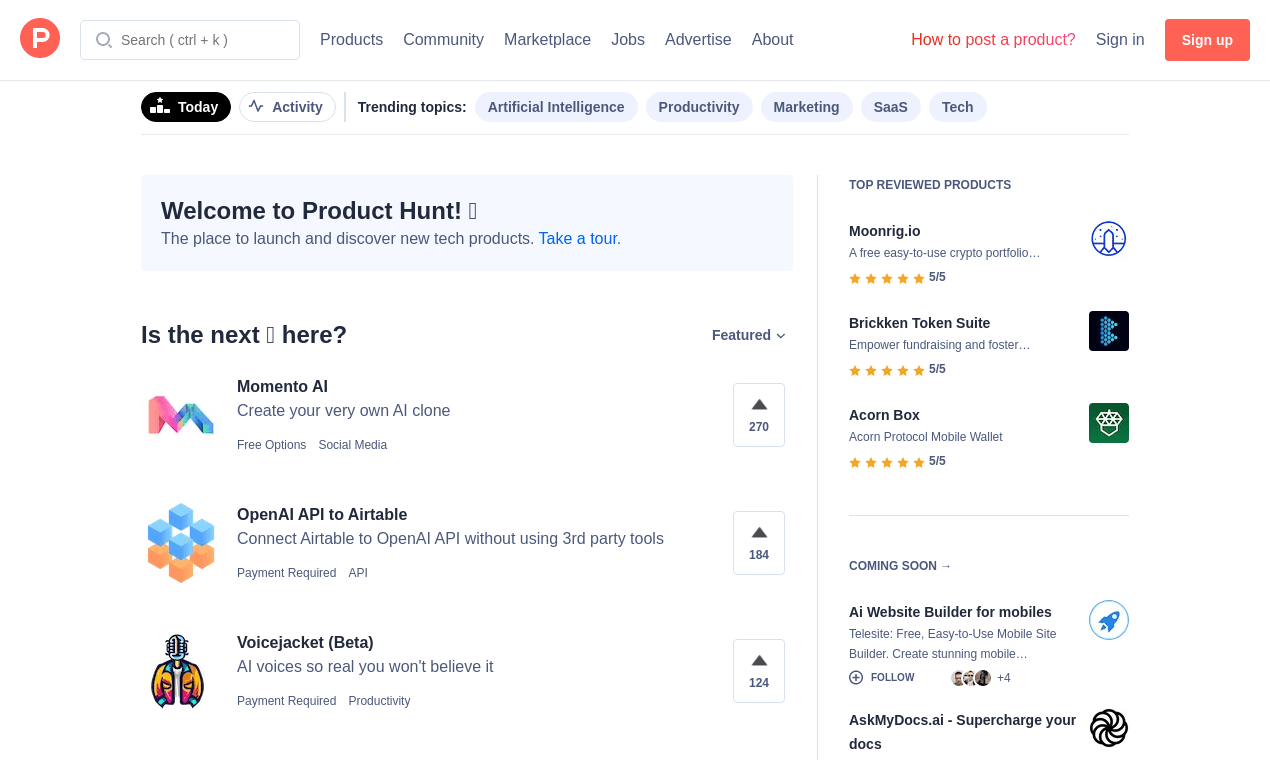Open the Brickken Token Suite logo
Viewport: 1270px width, 760px height.
(x=1108, y=331)
